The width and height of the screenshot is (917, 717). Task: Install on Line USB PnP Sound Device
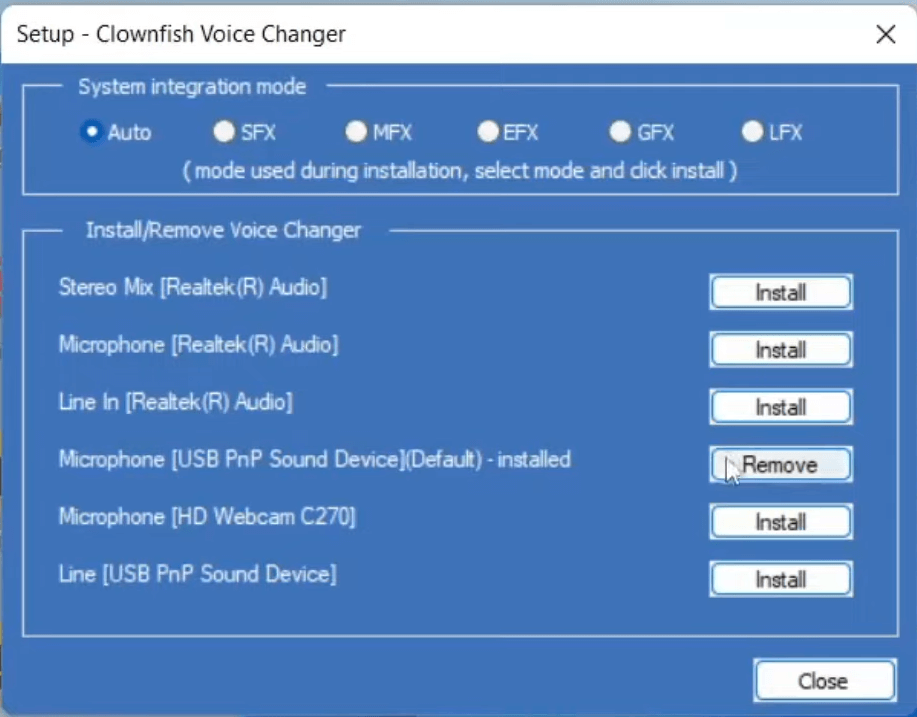tap(780, 580)
